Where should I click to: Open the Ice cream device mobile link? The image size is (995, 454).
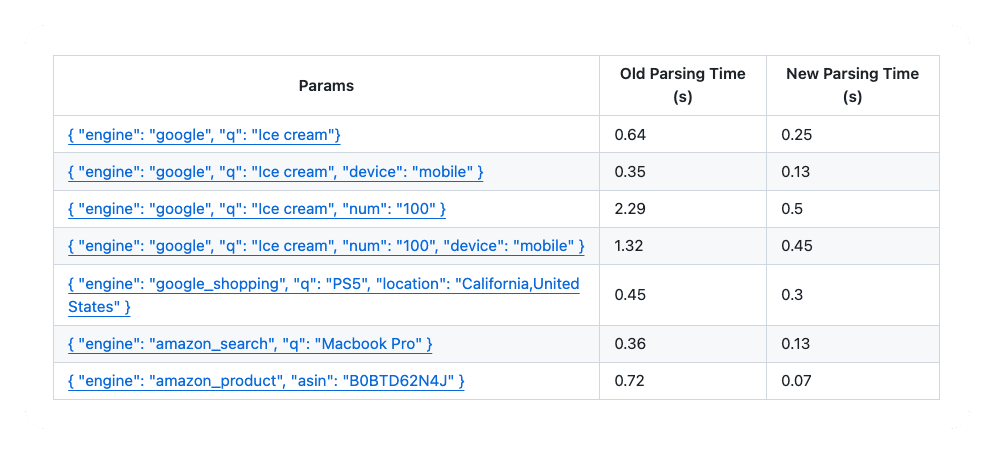point(276,172)
